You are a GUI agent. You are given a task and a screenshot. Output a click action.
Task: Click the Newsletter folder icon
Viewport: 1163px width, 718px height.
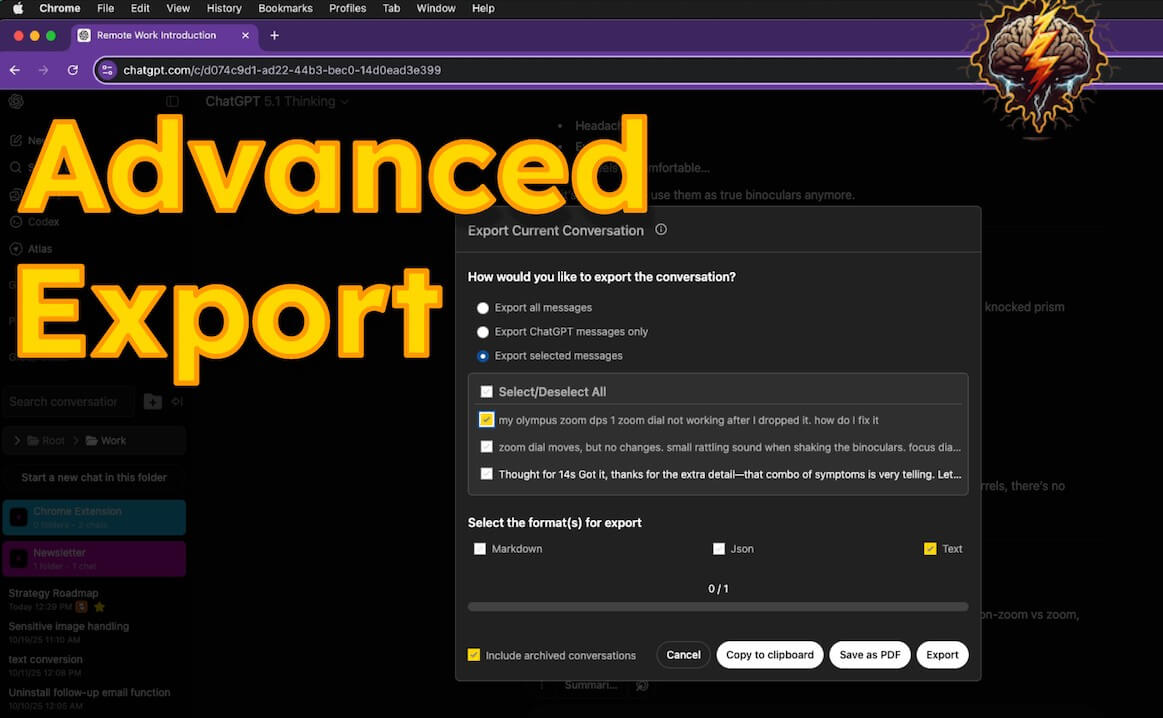[19, 559]
